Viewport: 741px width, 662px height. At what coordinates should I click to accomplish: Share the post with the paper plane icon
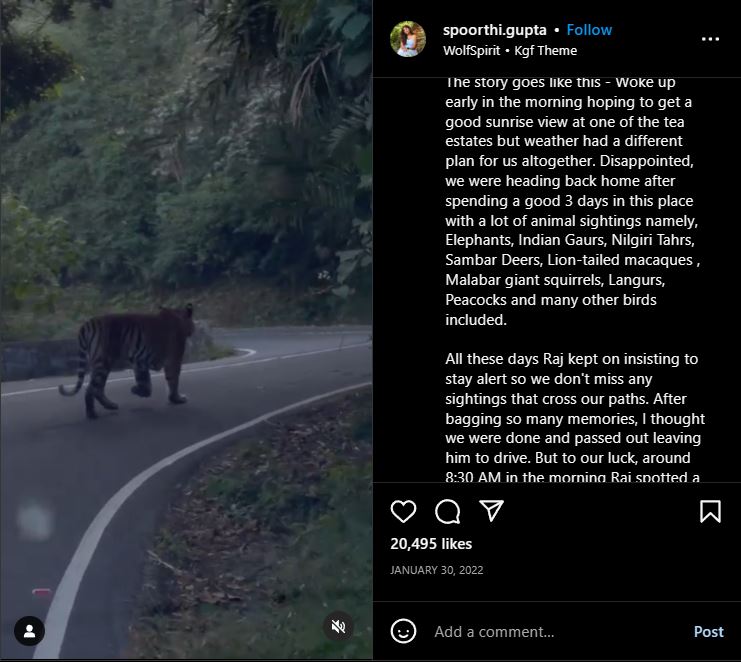[491, 512]
